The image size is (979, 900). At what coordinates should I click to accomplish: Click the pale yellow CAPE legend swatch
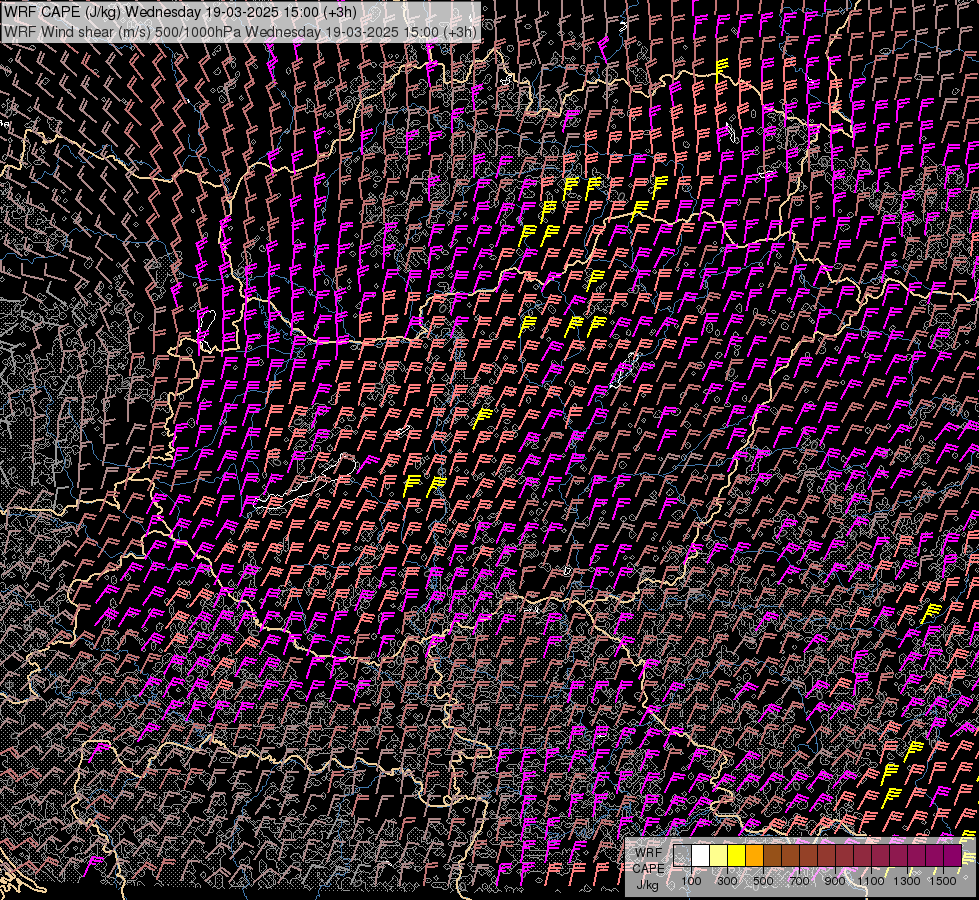point(719,856)
